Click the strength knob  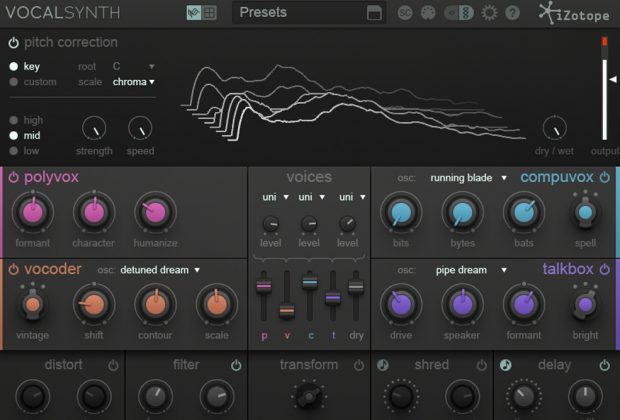(x=94, y=129)
